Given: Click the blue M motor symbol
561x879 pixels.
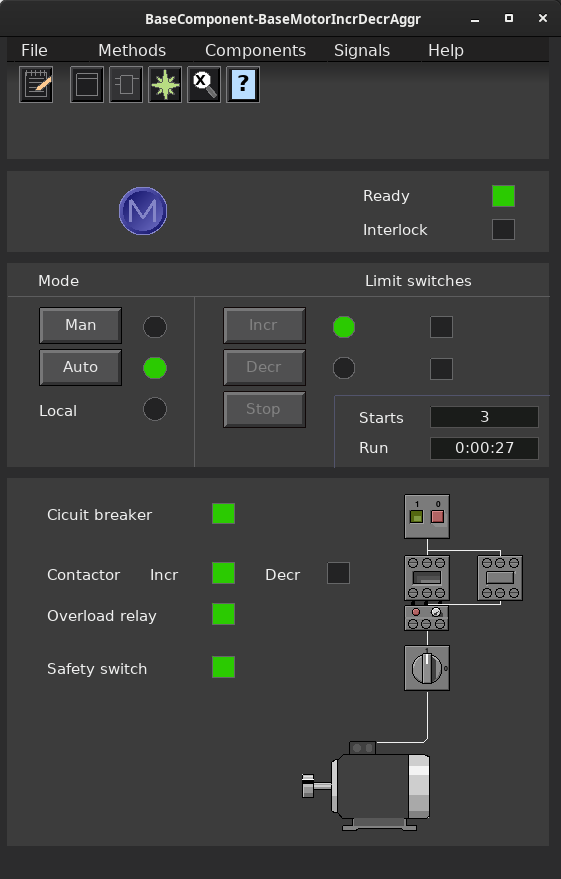Looking at the screenshot, I should point(143,211).
